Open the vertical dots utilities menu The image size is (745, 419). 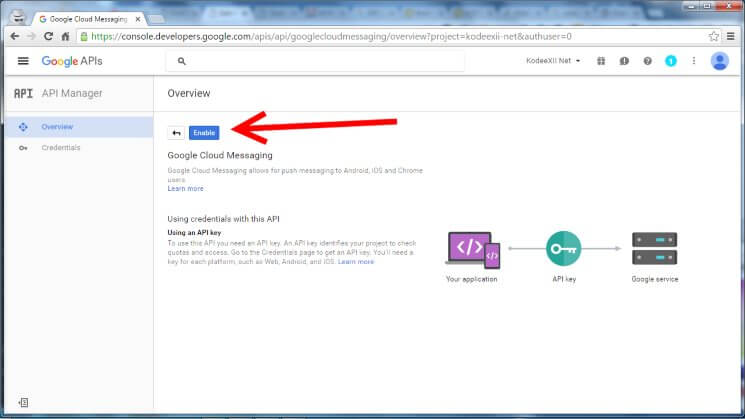tap(694, 61)
